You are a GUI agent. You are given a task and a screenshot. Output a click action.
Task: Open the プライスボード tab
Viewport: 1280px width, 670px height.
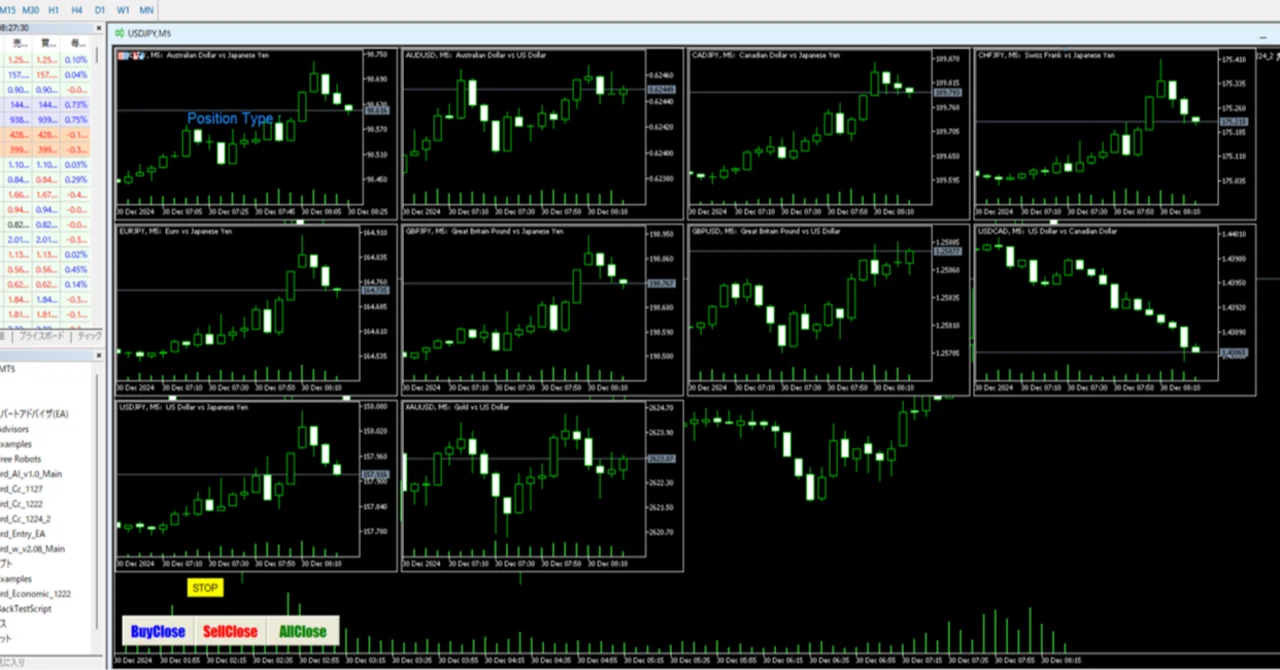pos(43,336)
